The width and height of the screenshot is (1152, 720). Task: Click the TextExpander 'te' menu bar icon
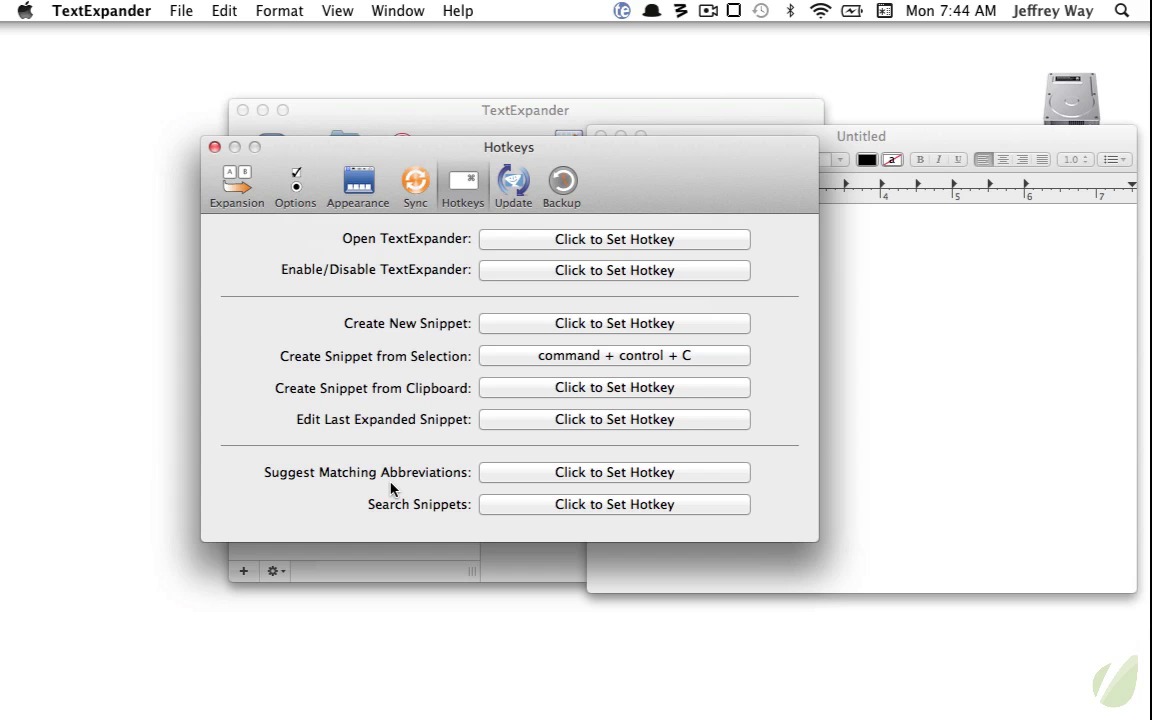[x=622, y=10]
